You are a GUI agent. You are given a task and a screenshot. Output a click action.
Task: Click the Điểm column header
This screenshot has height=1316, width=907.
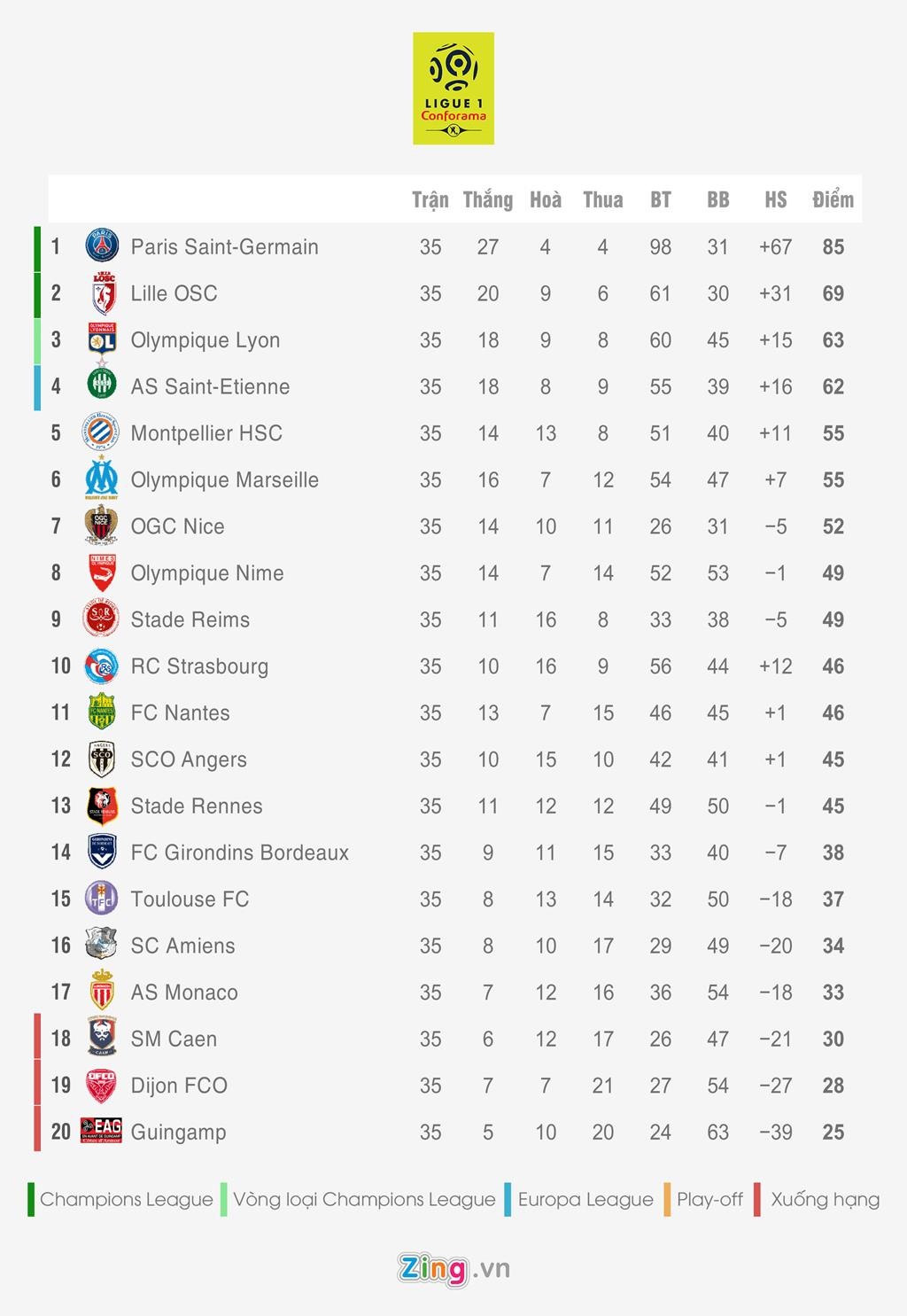[833, 199]
